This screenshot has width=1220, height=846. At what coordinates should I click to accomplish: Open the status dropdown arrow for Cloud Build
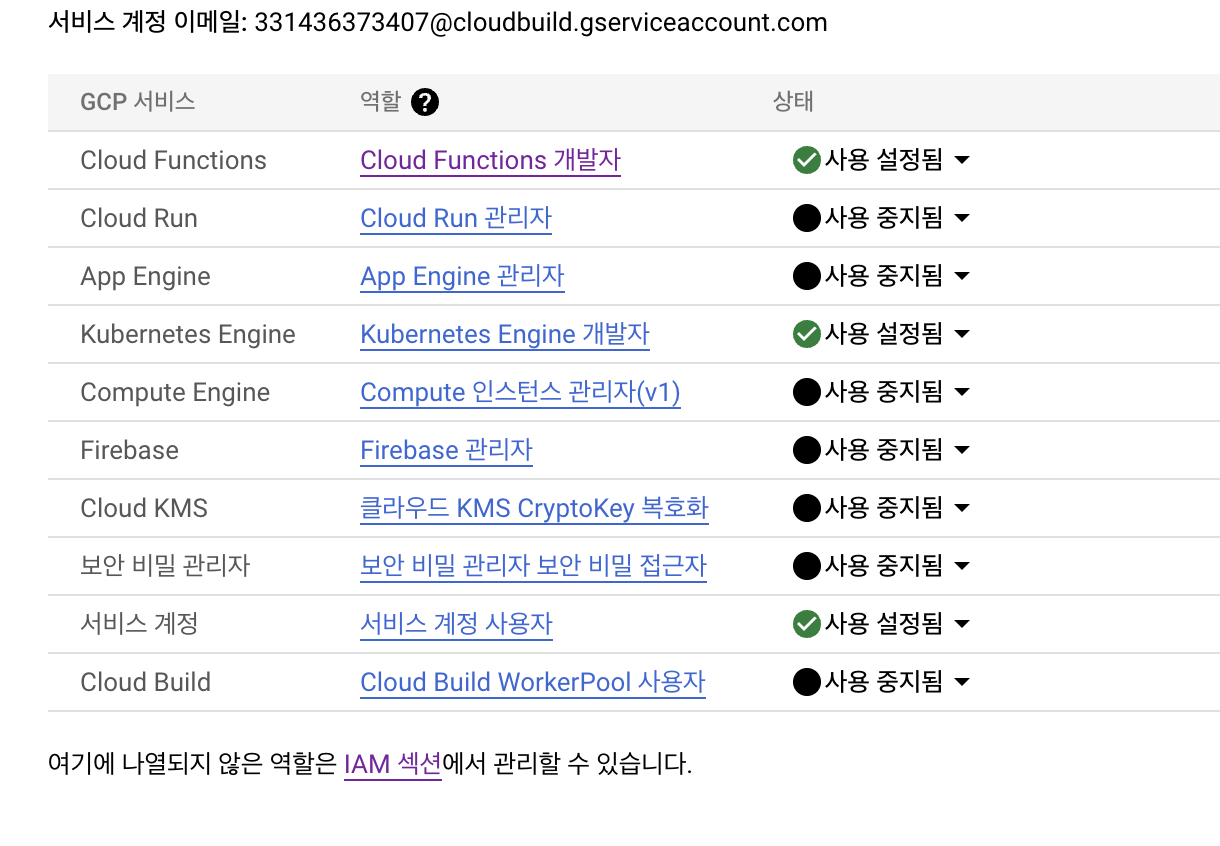[x=962, y=683]
